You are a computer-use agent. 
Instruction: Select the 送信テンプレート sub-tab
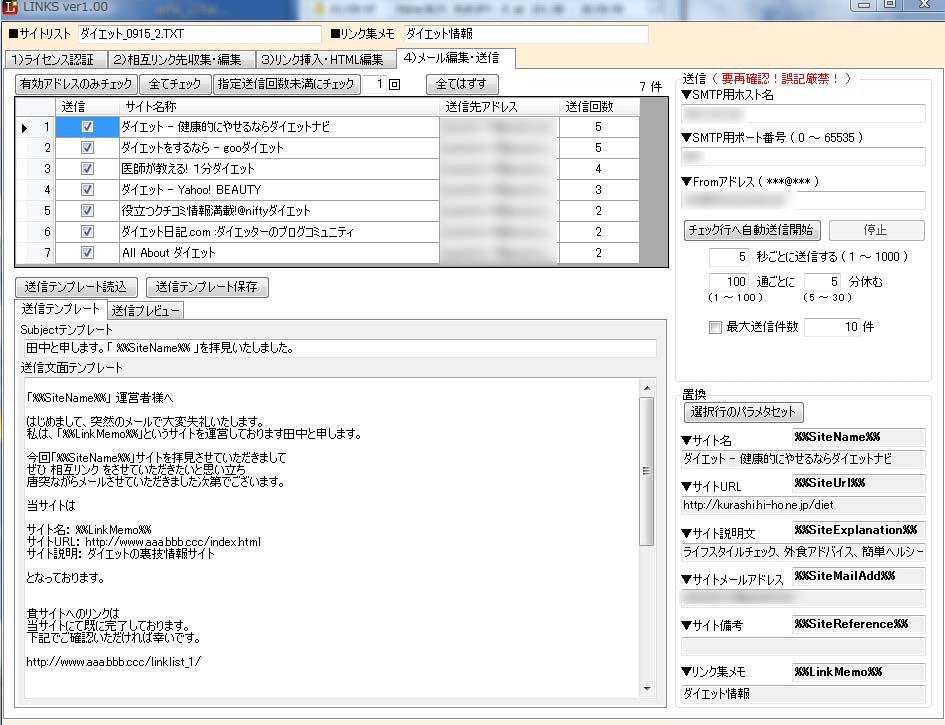click(61, 309)
